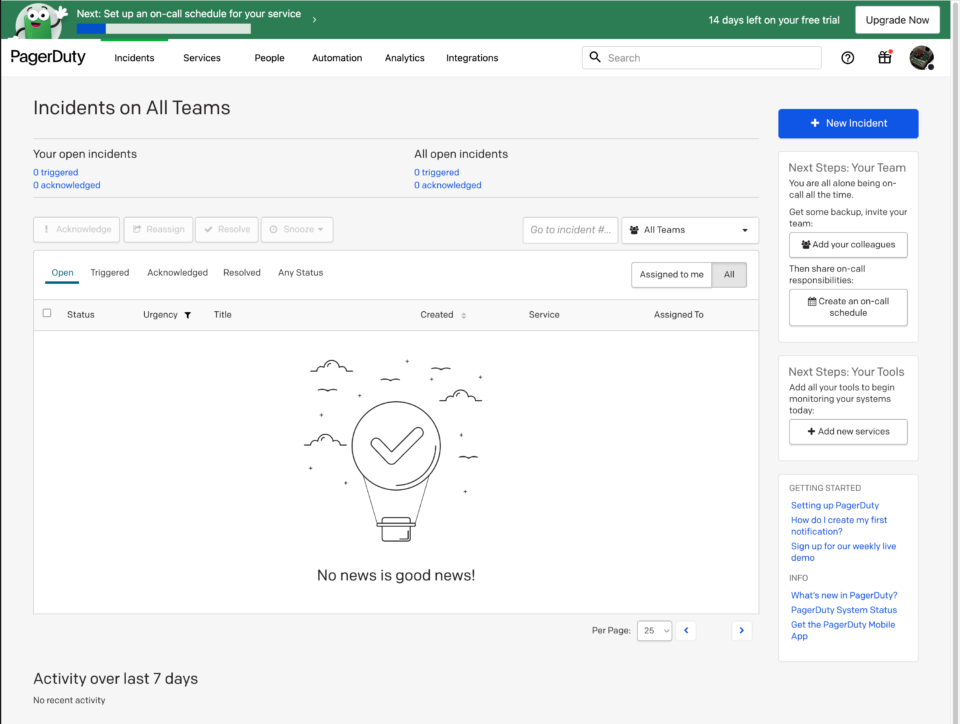Switch to Assigned to me view
Screen dimensions: 960x724
click(x=671, y=274)
